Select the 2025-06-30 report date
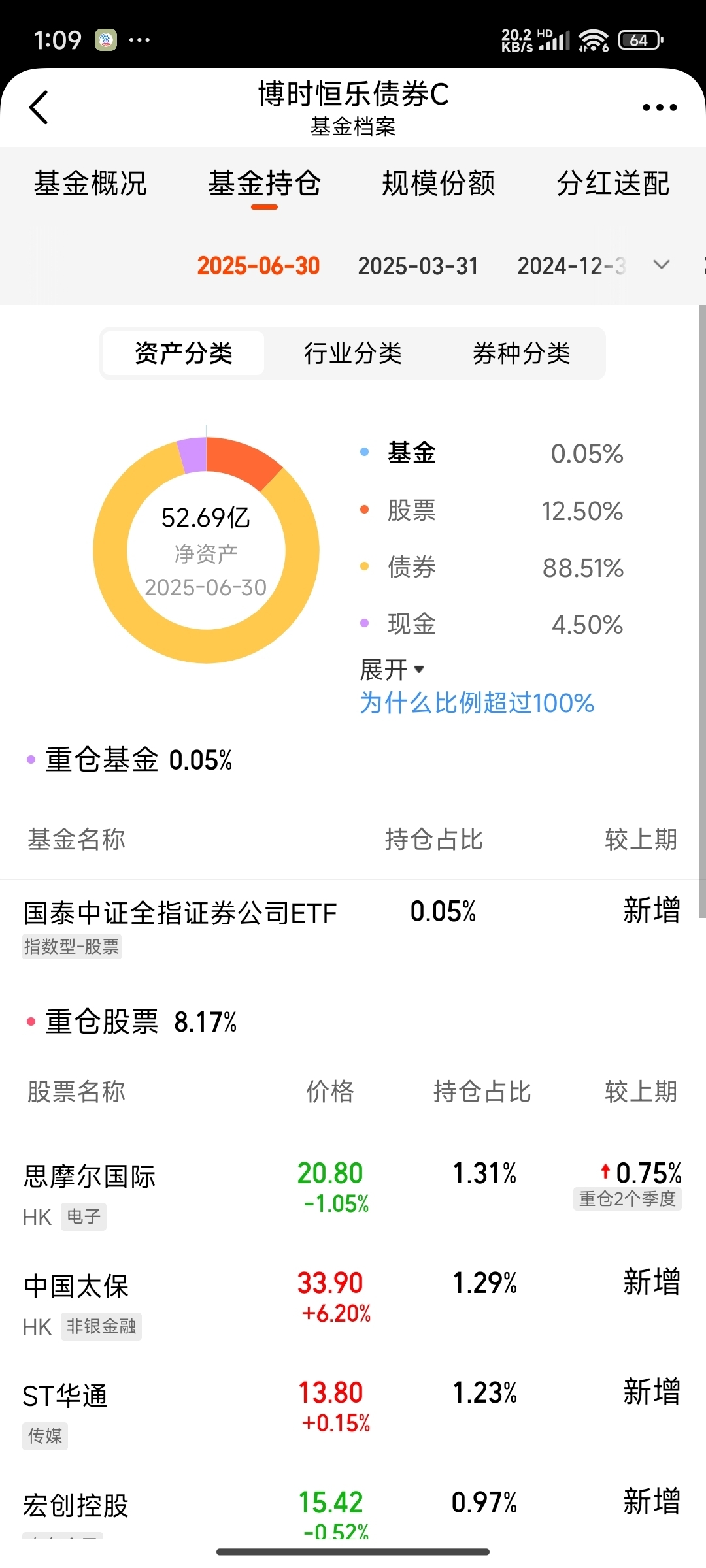The height and width of the screenshot is (1568, 706). pyautogui.click(x=259, y=266)
